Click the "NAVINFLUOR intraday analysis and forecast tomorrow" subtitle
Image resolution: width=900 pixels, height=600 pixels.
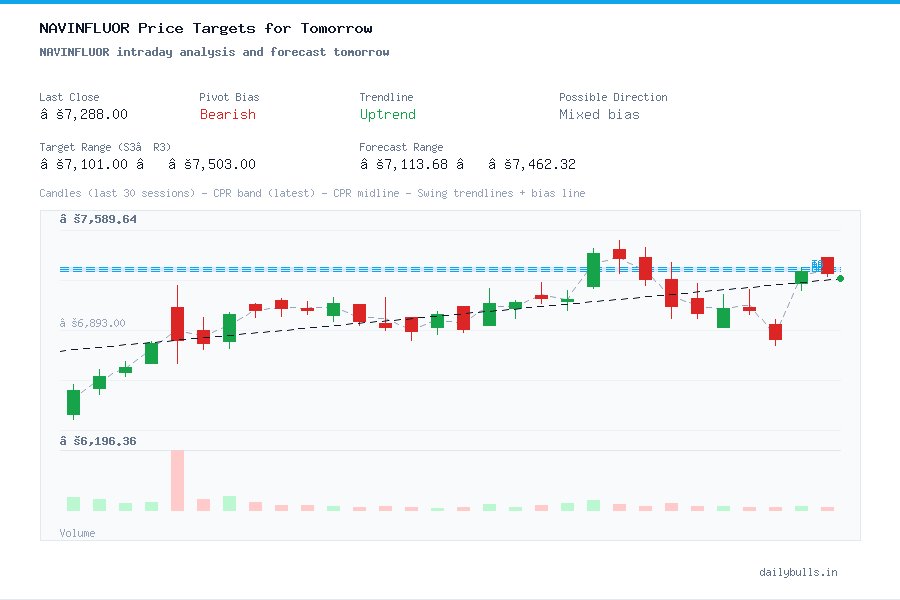pos(214,52)
